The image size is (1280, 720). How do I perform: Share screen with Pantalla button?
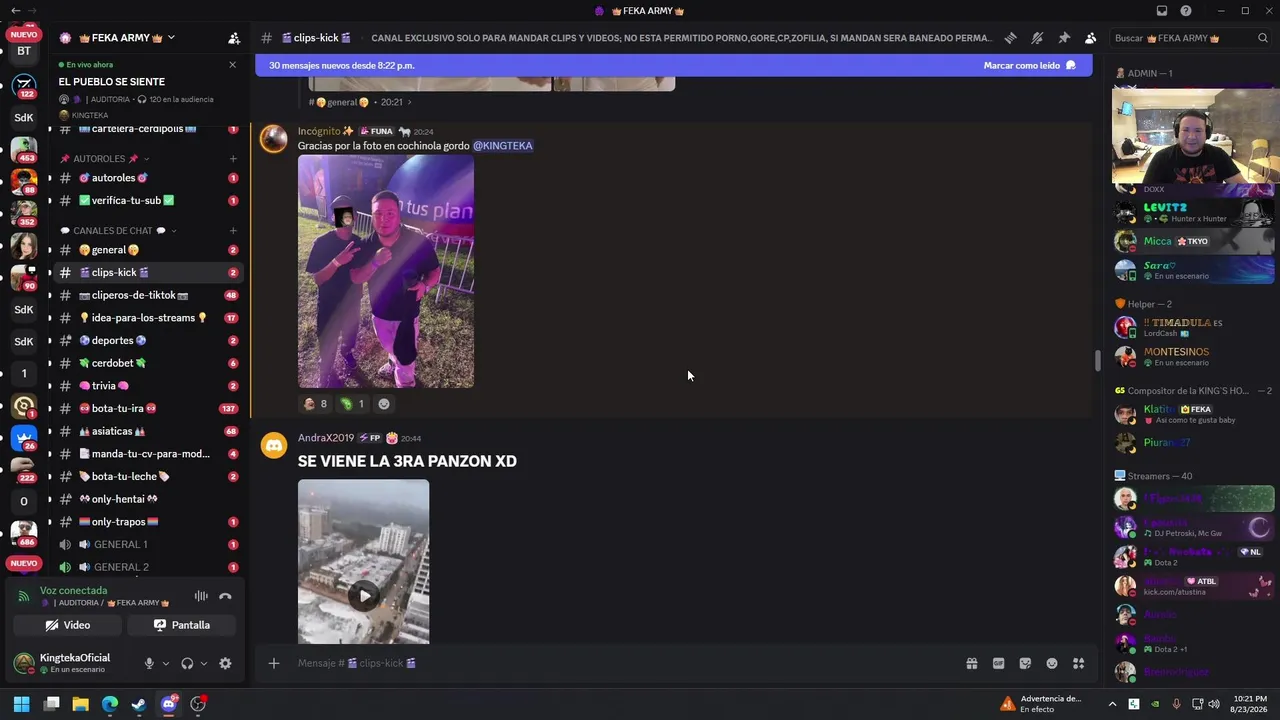click(182, 625)
